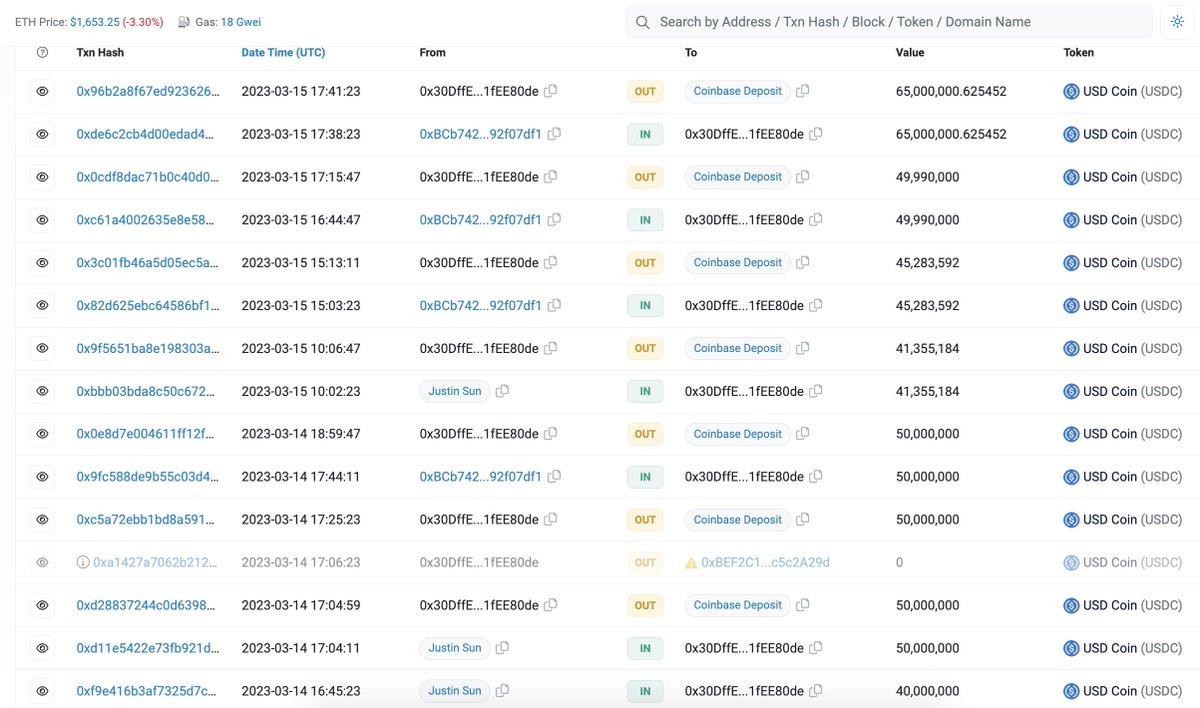View details eye icon for 0x96b2a8f67ed923626 transaction
This screenshot has width=1200, height=708.
42,91
